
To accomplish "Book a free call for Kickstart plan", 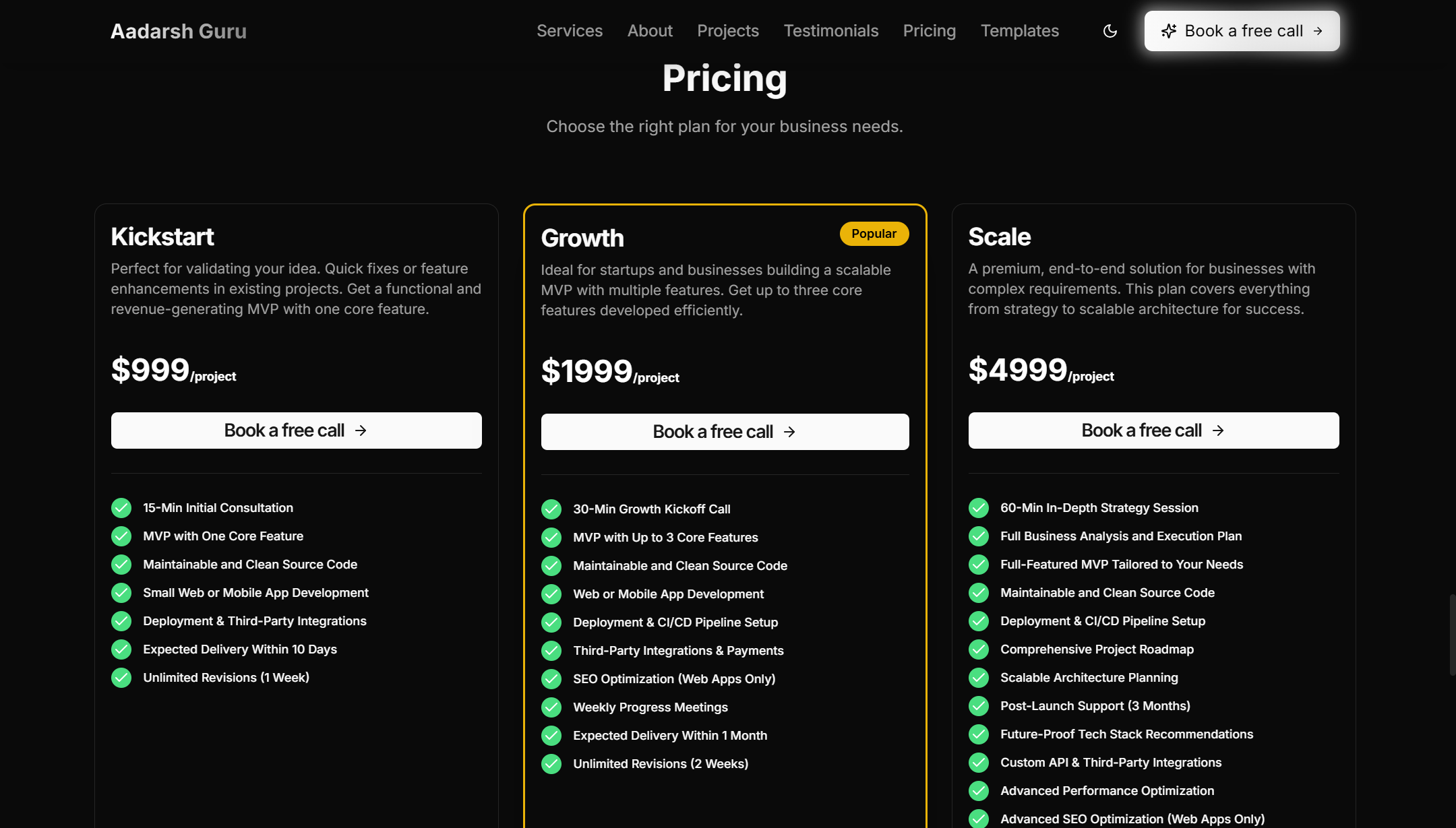I will [x=296, y=431].
